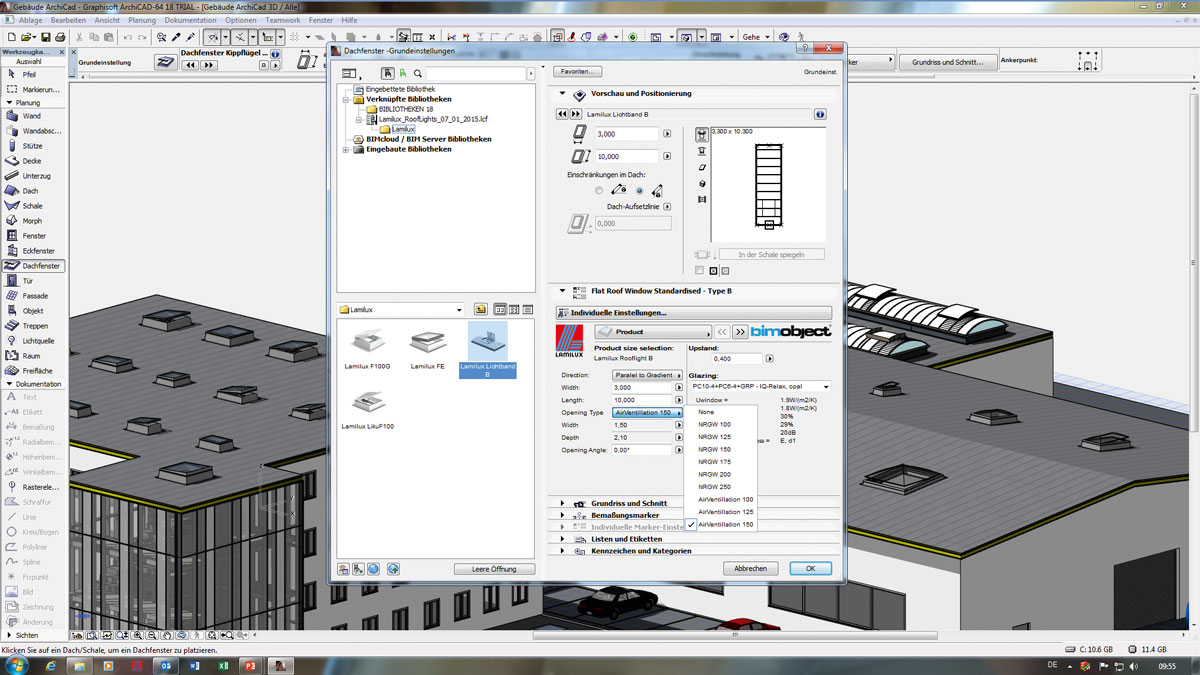Viewport: 1200px width, 675px height.
Task: Tick the checkbox below mirror button
Action: (x=699, y=271)
